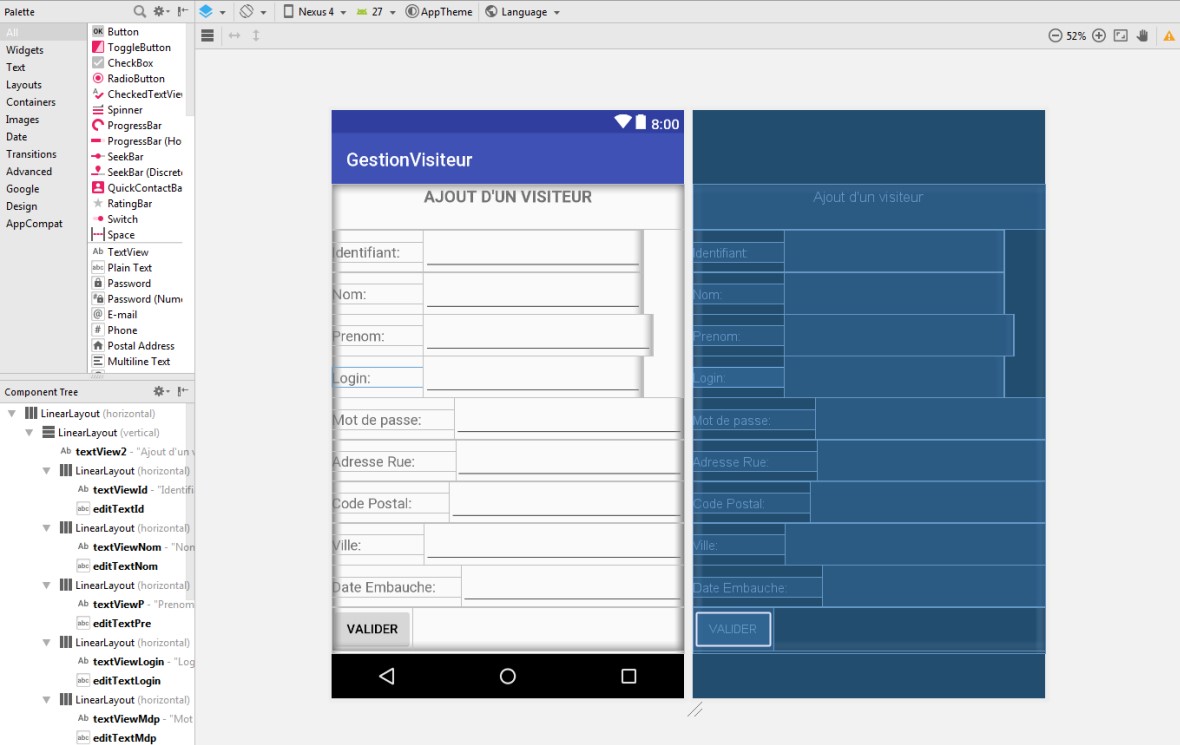This screenshot has width=1180, height=745.
Task: Collapse the root LinearLayout (horizontal) node
Action: [x=12, y=414]
